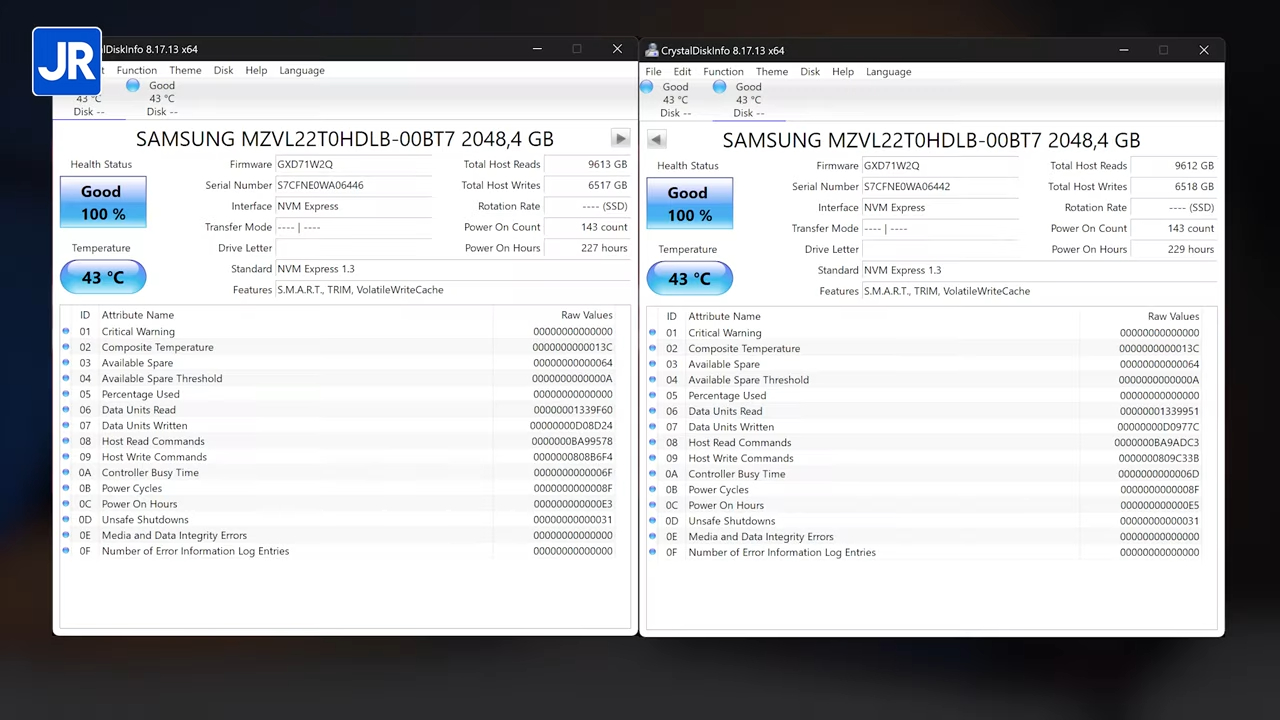Click the Host Read Commands status dot in right window

[x=653, y=442]
